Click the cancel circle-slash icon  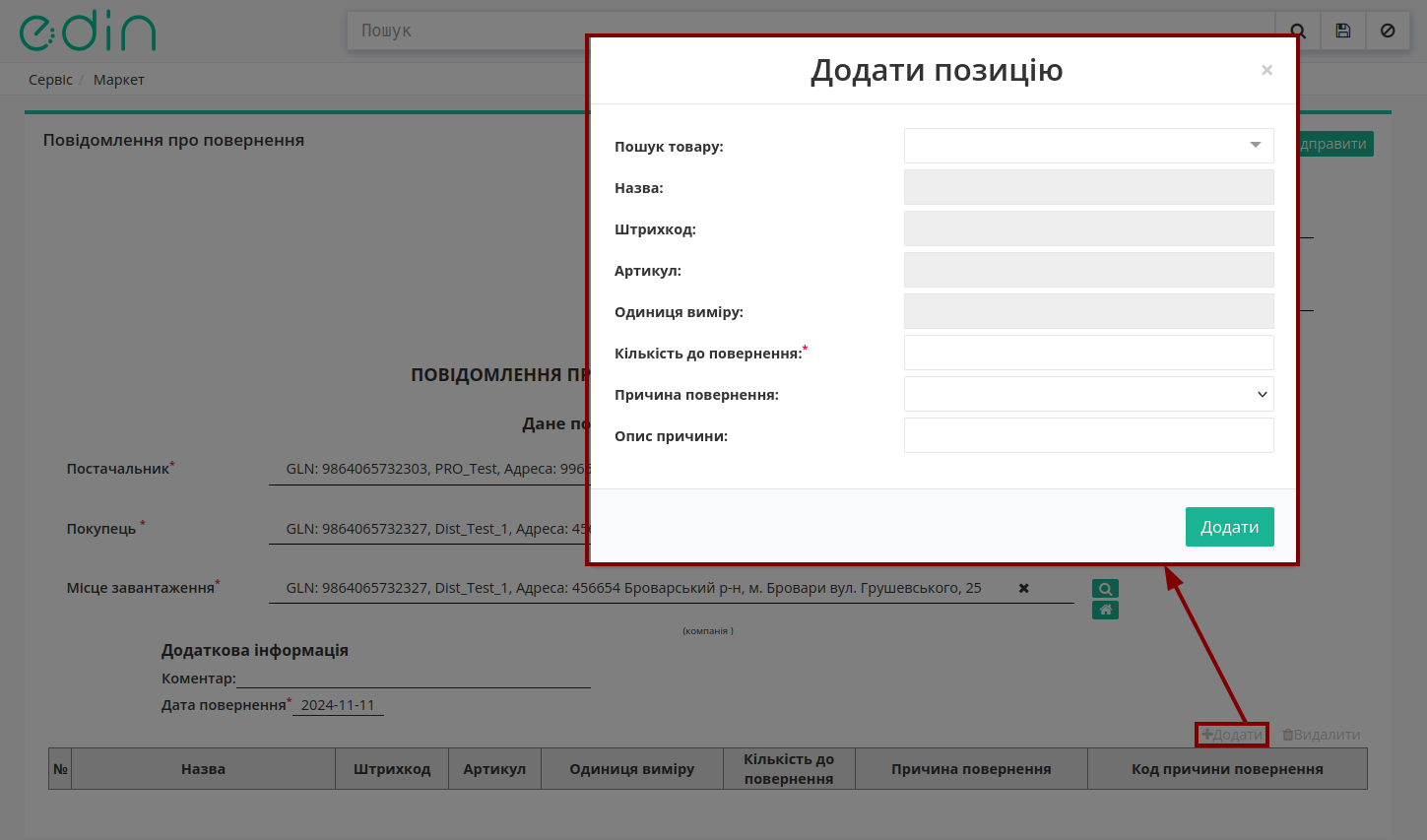click(1388, 31)
